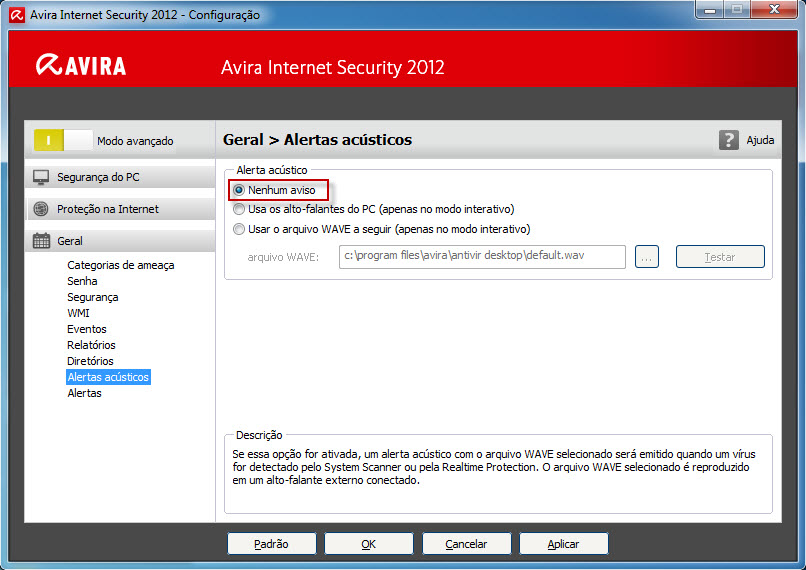Expand the Proteção na Internet section
Screen dimensions: 806x570
(120, 209)
